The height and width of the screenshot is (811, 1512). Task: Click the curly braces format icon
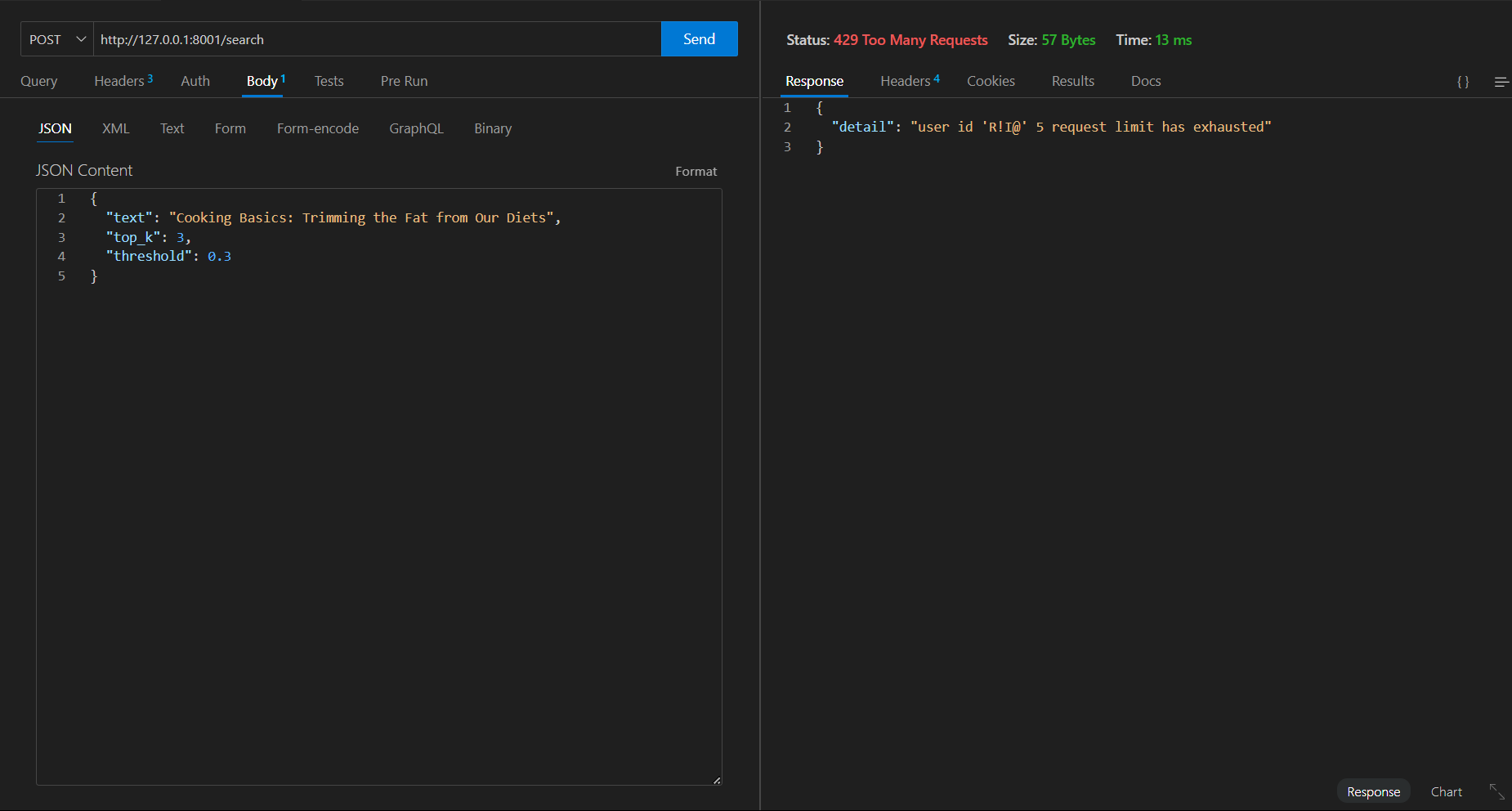tap(1463, 82)
